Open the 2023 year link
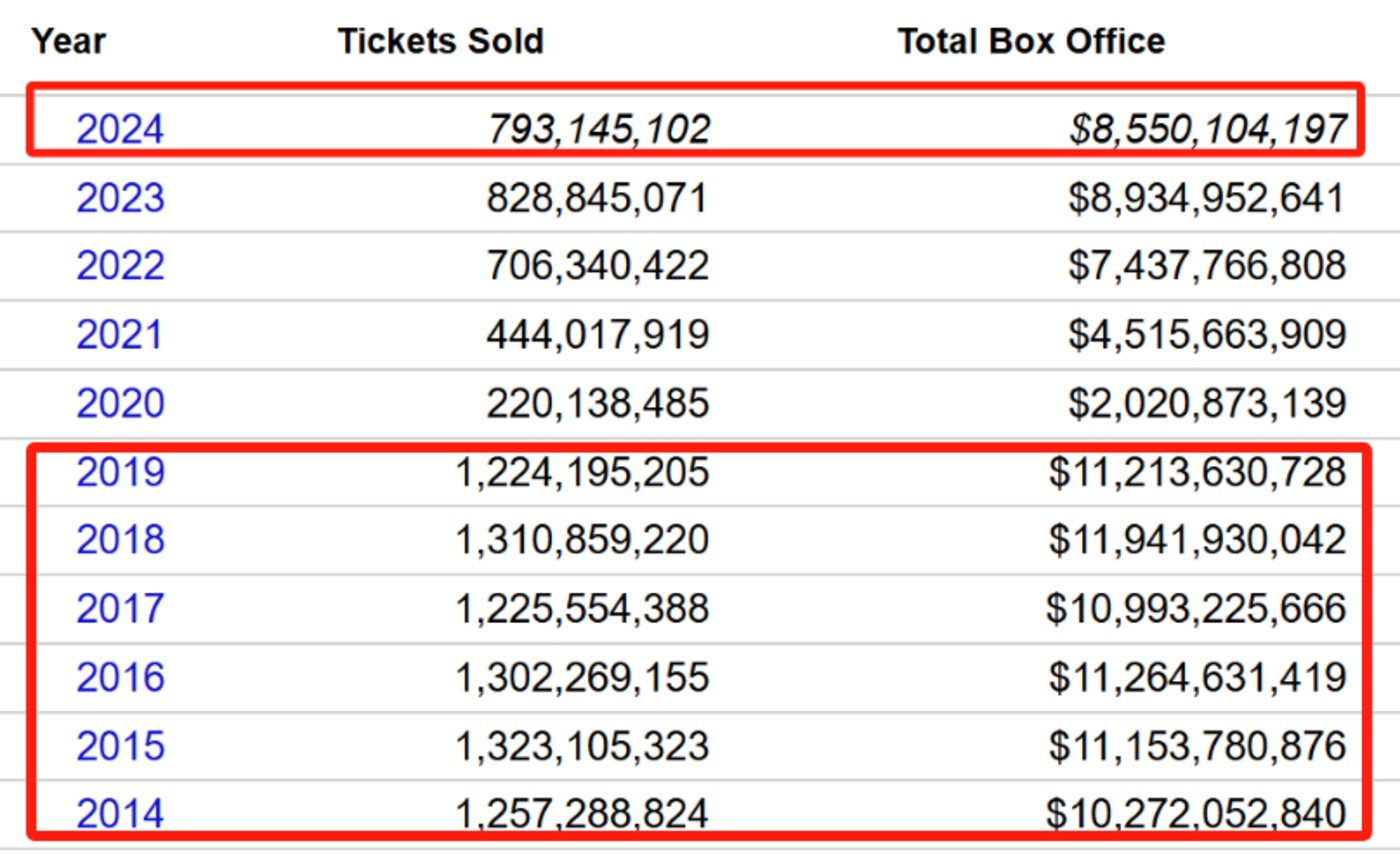Screen dimensions: 1400x855 pyautogui.click(x=120, y=198)
